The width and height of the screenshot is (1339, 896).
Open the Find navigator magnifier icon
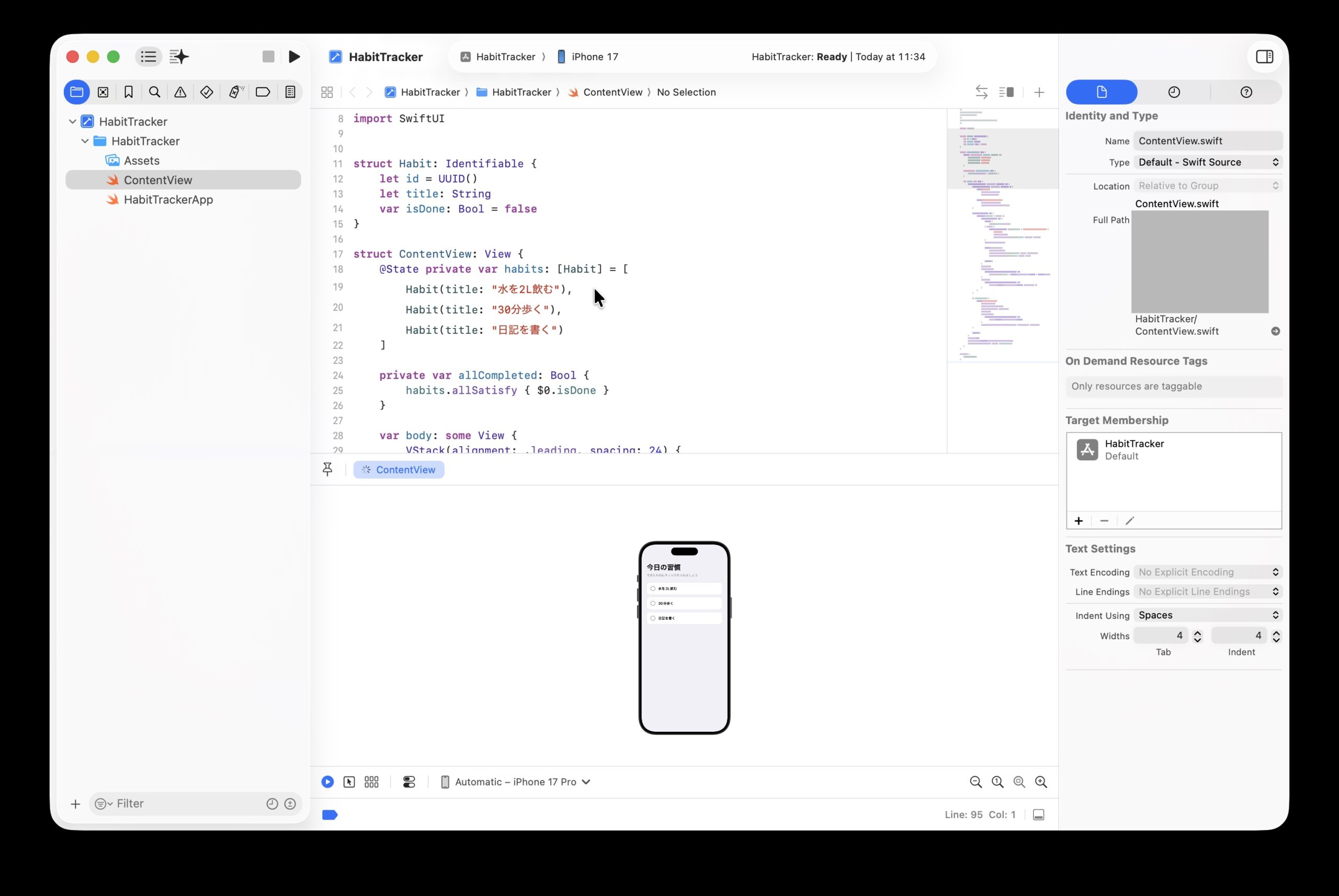click(154, 92)
